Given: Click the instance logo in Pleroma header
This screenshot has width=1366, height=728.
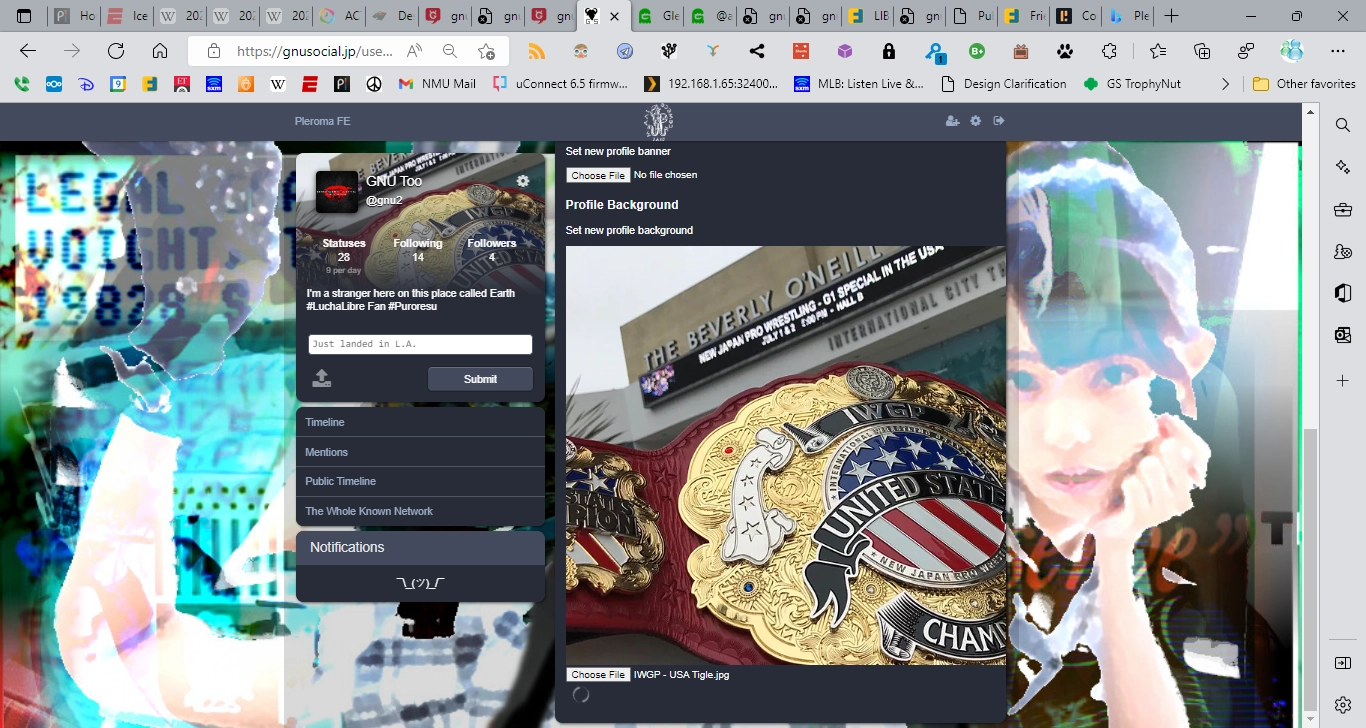Looking at the screenshot, I should (x=658, y=121).
